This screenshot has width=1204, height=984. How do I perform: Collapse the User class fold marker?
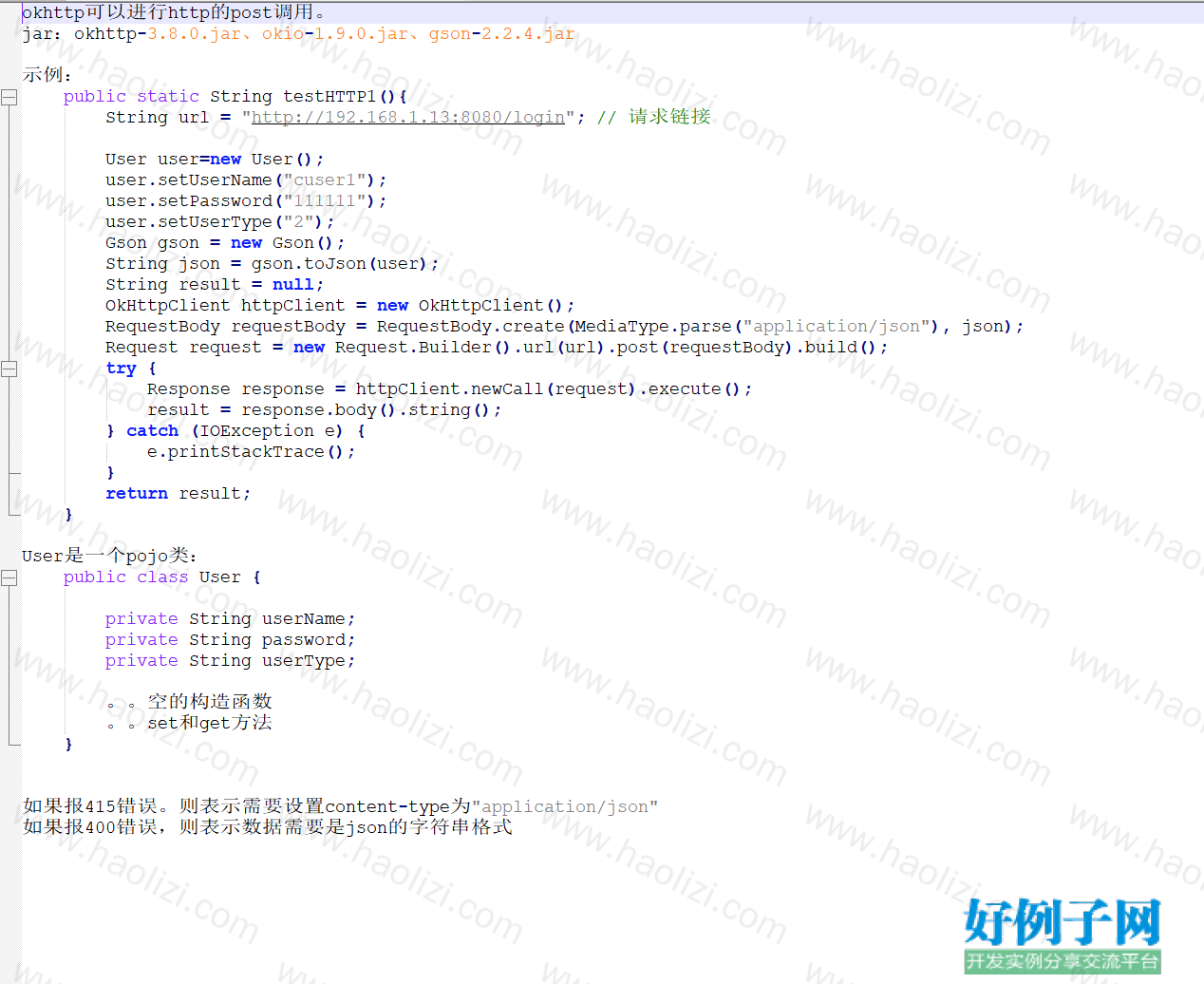click(9, 577)
